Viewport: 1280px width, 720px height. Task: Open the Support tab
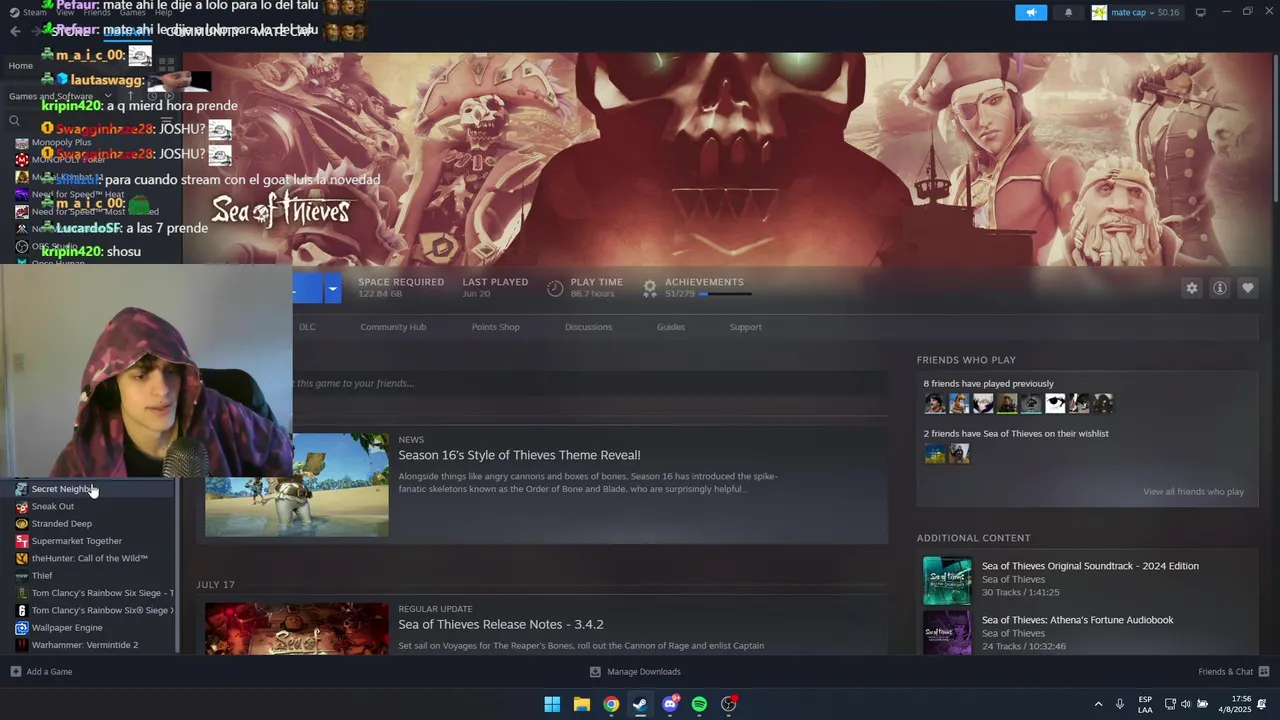(x=745, y=327)
